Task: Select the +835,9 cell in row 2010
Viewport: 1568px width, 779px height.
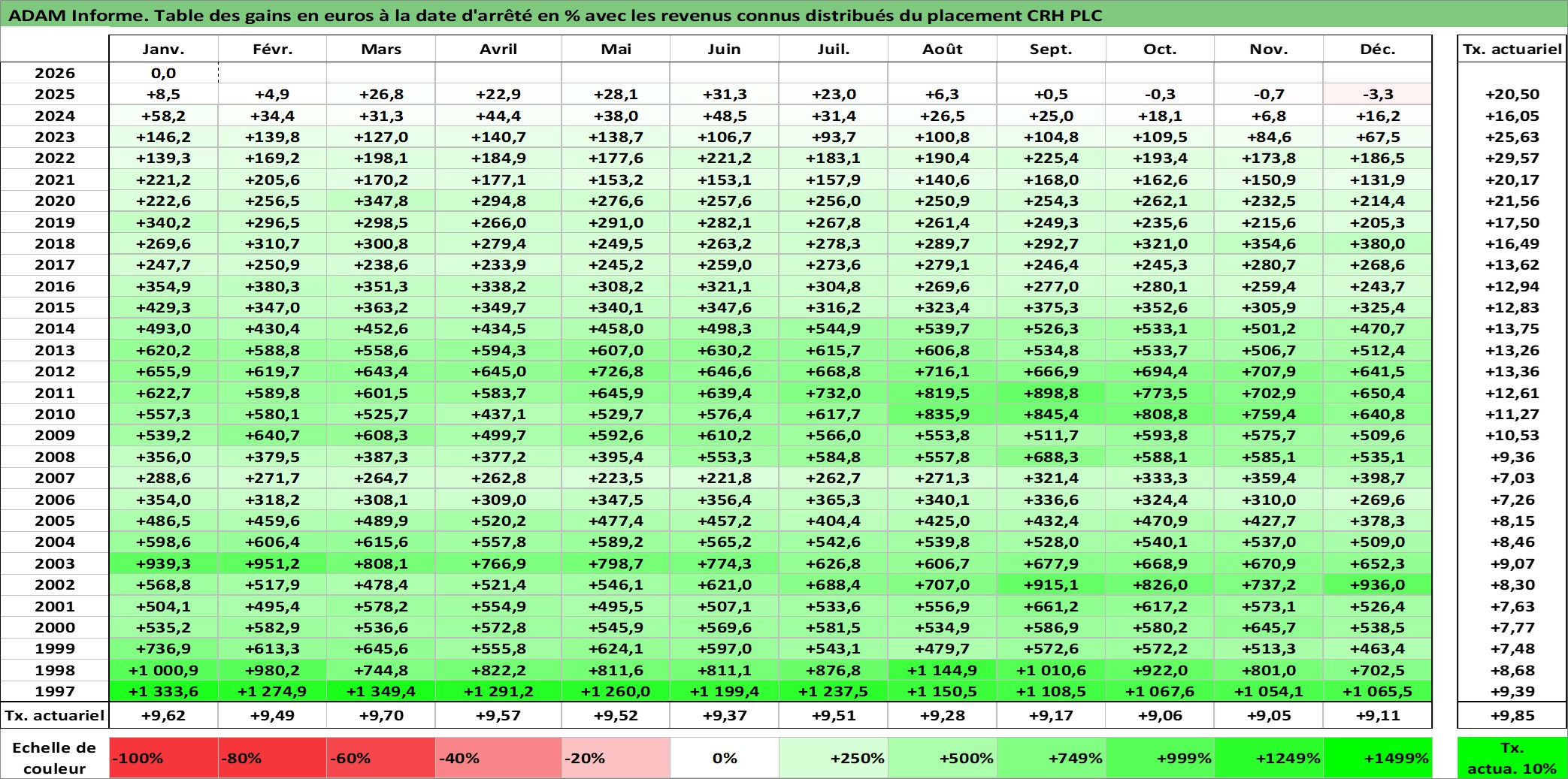Action: point(943,414)
